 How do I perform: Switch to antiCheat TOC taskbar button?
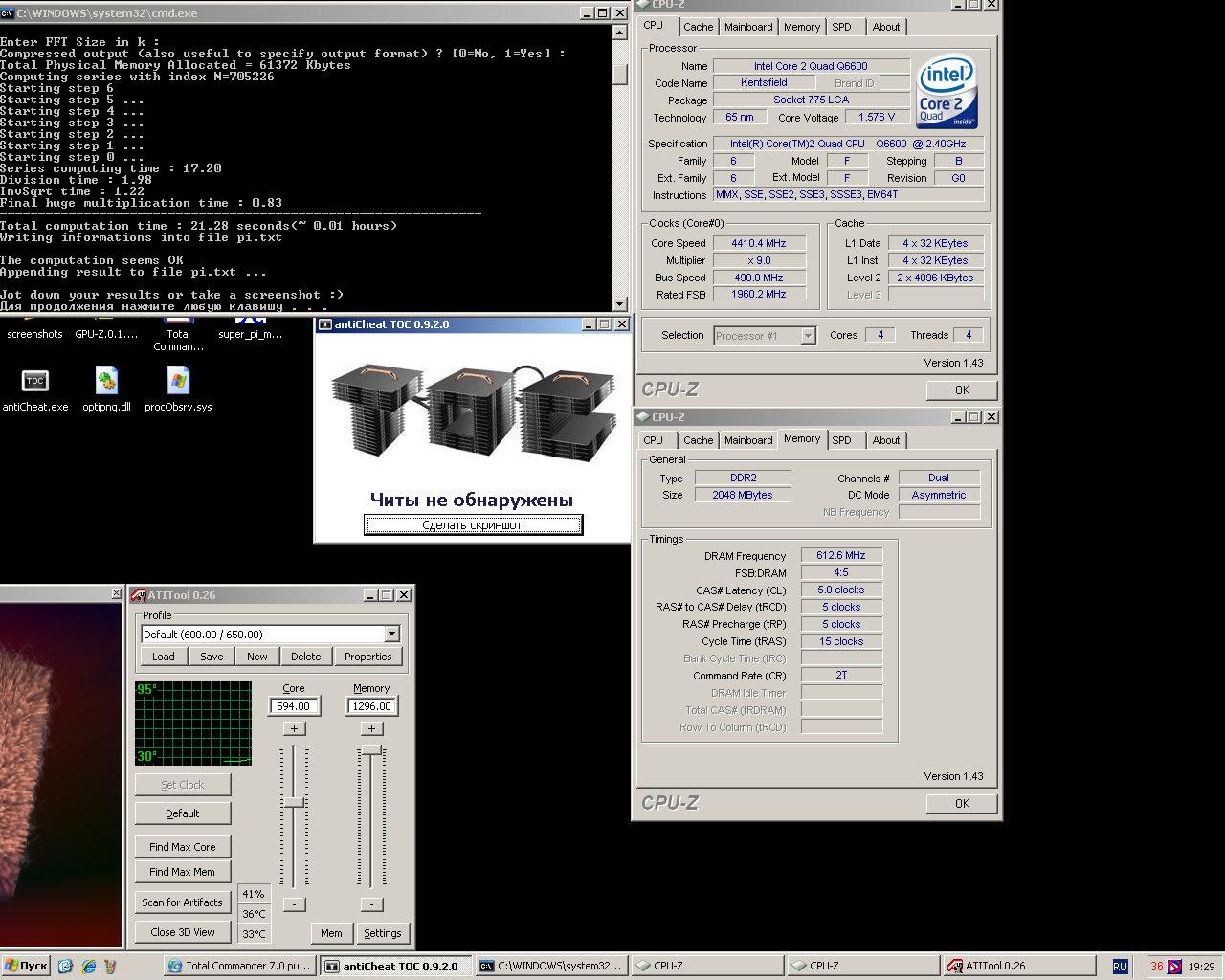point(396,966)
